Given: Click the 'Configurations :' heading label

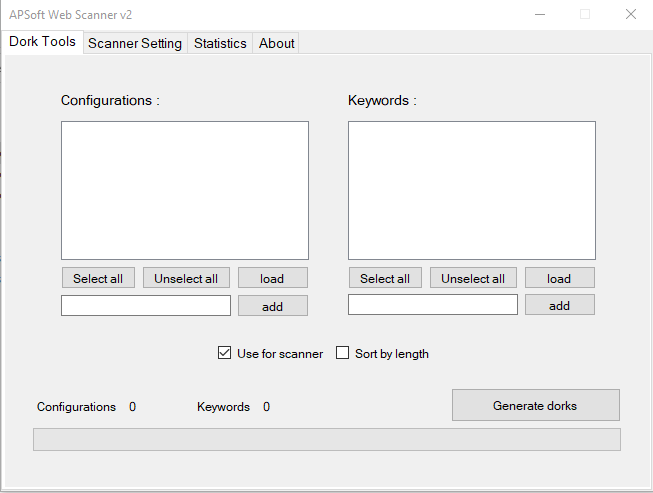Looking at the screenshot, I should (110, 100).
